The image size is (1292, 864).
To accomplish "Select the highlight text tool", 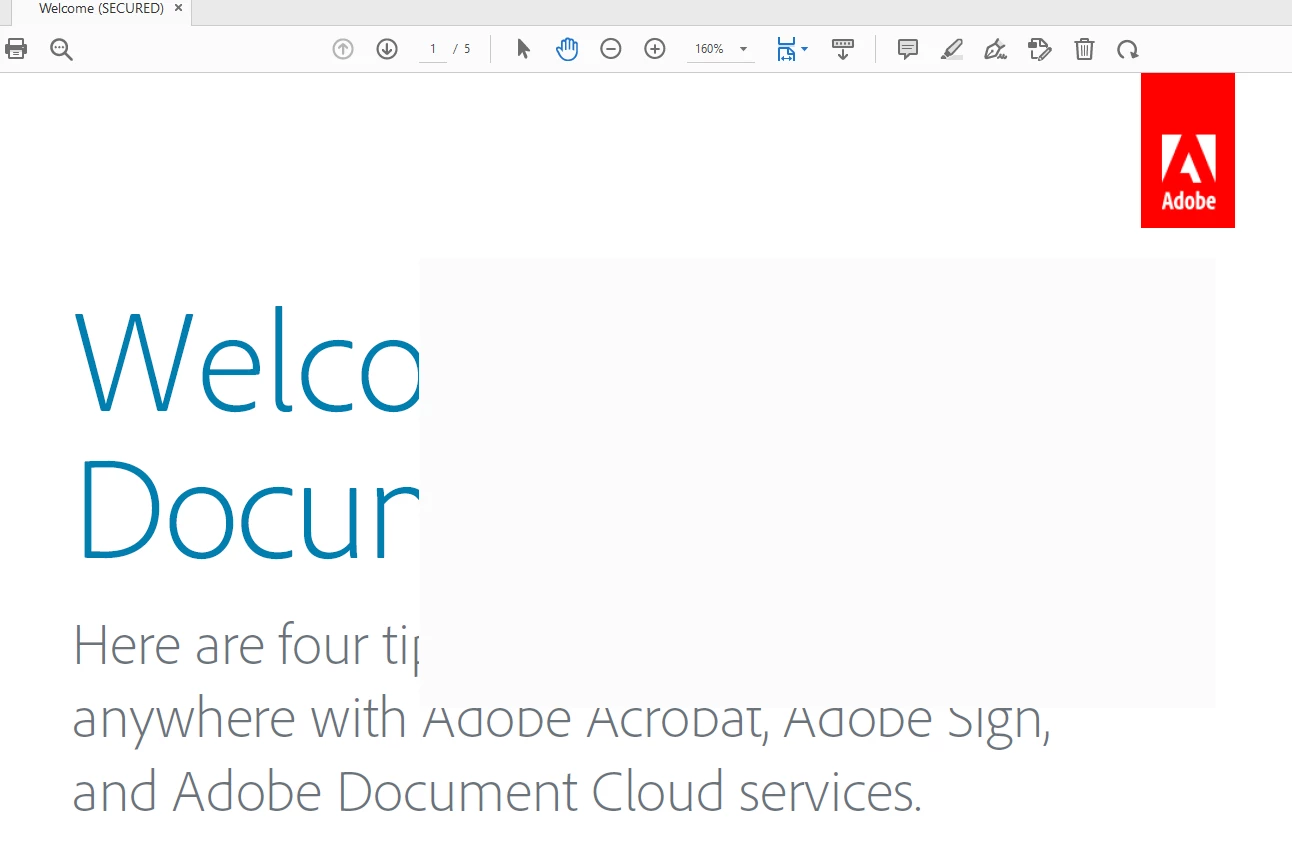I will 952,49.
